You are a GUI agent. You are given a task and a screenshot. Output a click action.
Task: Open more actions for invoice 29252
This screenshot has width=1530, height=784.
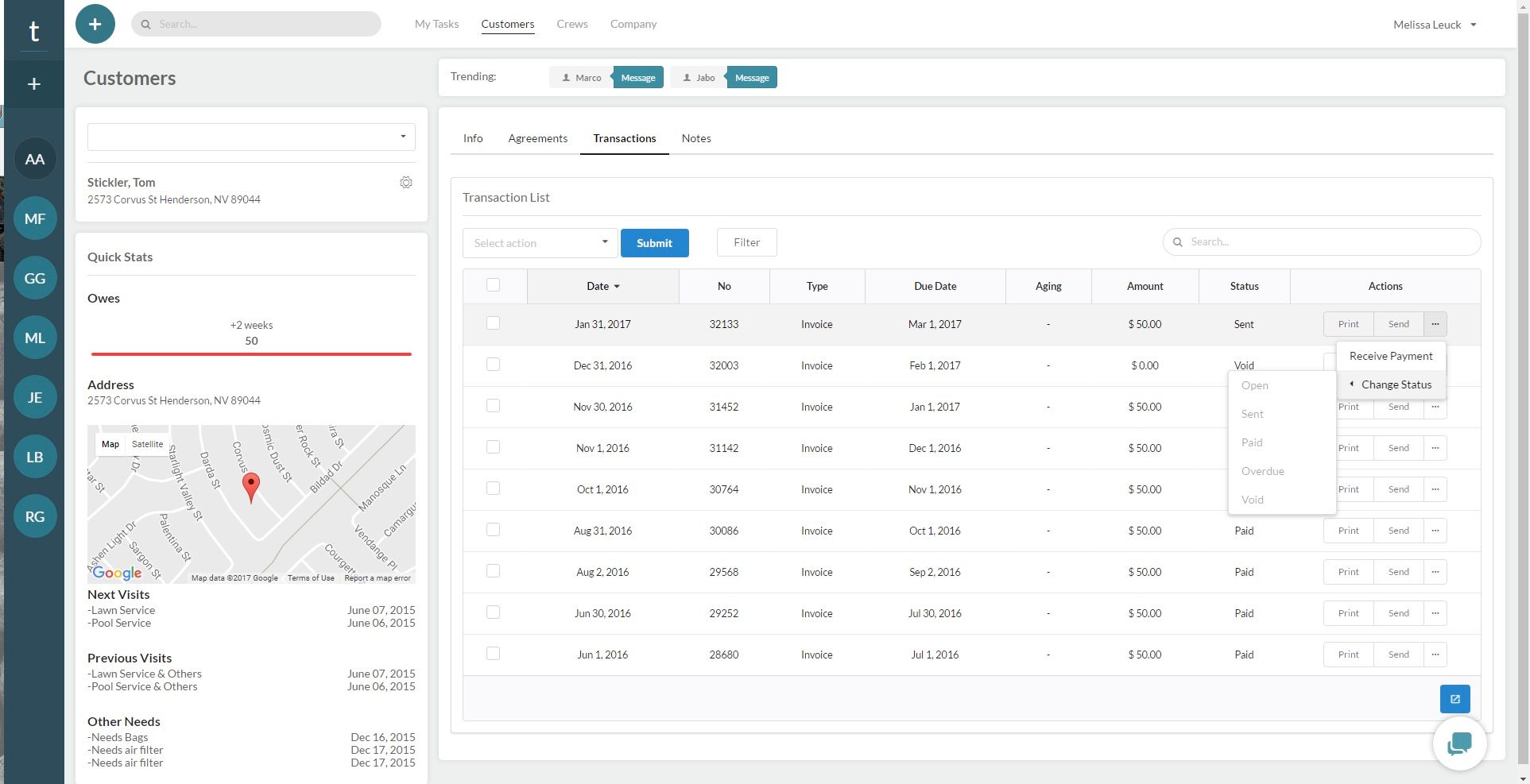coord(1435,613)
